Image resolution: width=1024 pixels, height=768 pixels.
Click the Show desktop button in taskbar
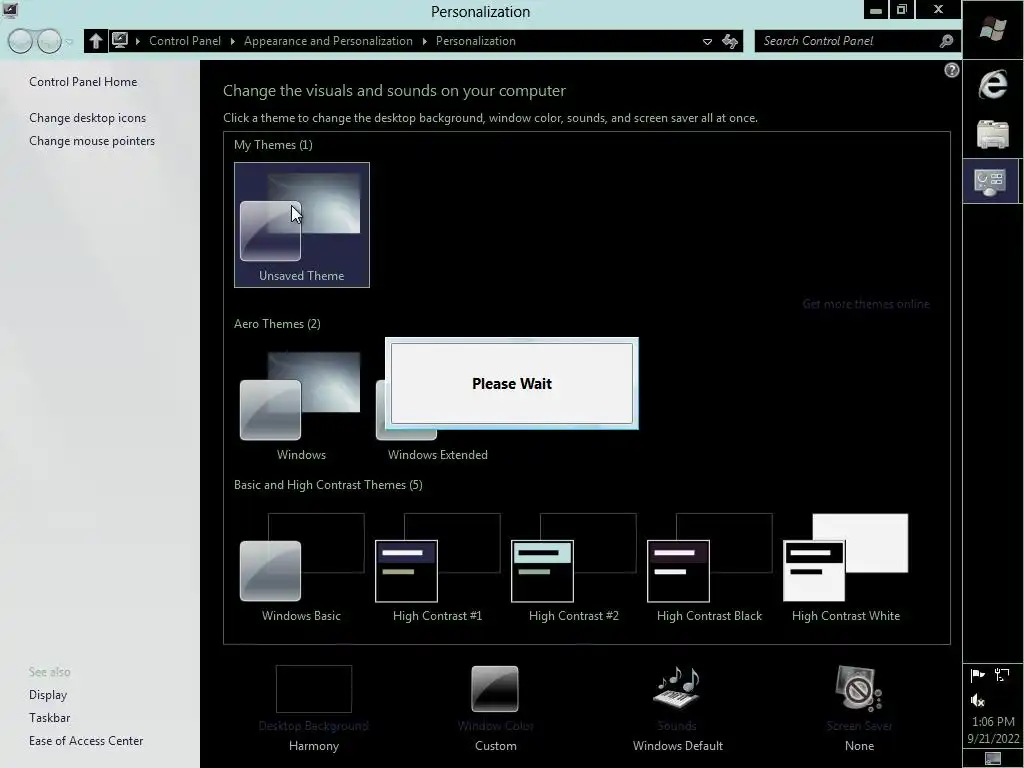pyautogui.click(x=993, y=759)
